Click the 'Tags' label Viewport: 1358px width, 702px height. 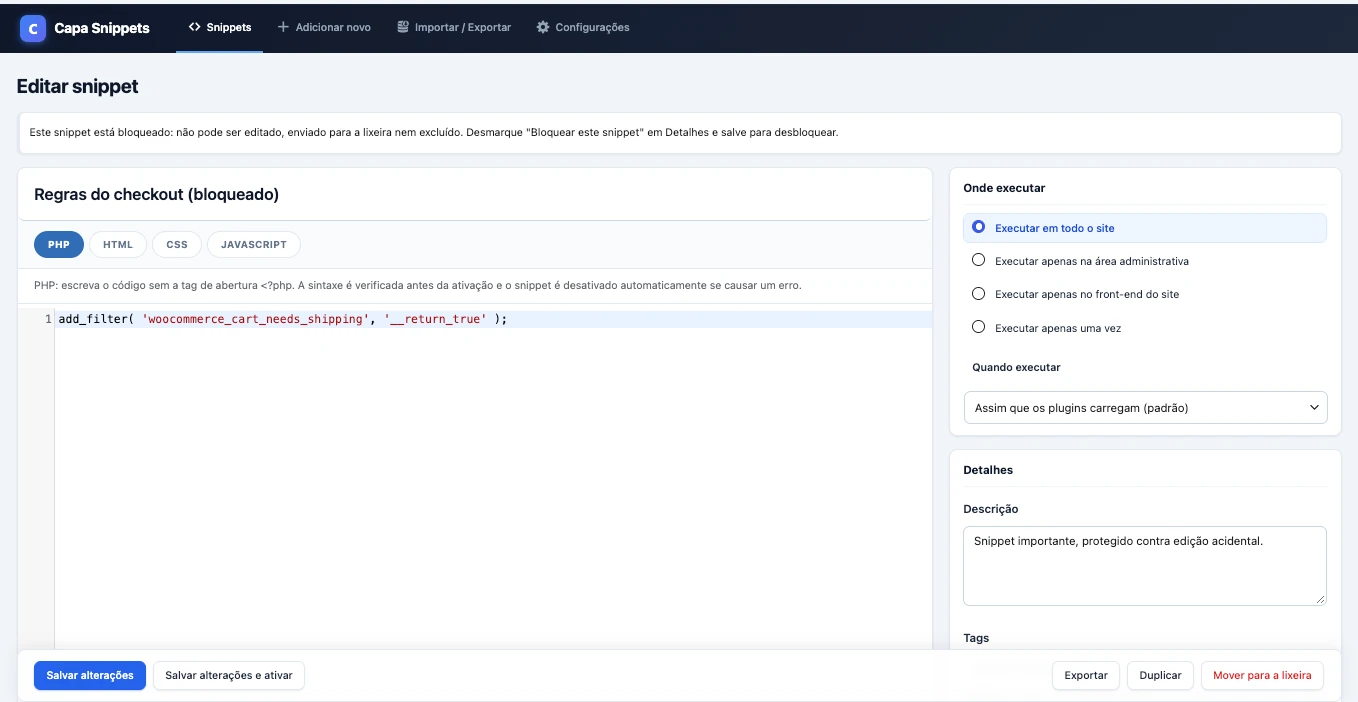click(976, 638)
